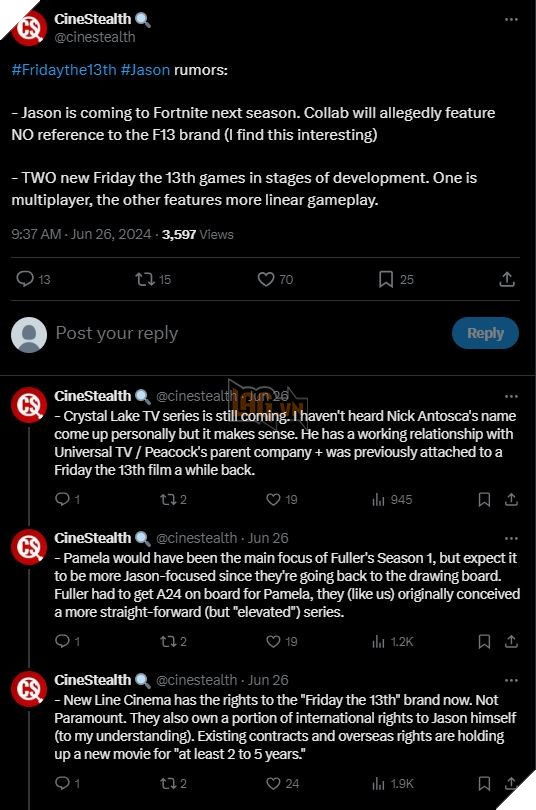
Task: Click the blue Reply button
Action: pos(485,333)
